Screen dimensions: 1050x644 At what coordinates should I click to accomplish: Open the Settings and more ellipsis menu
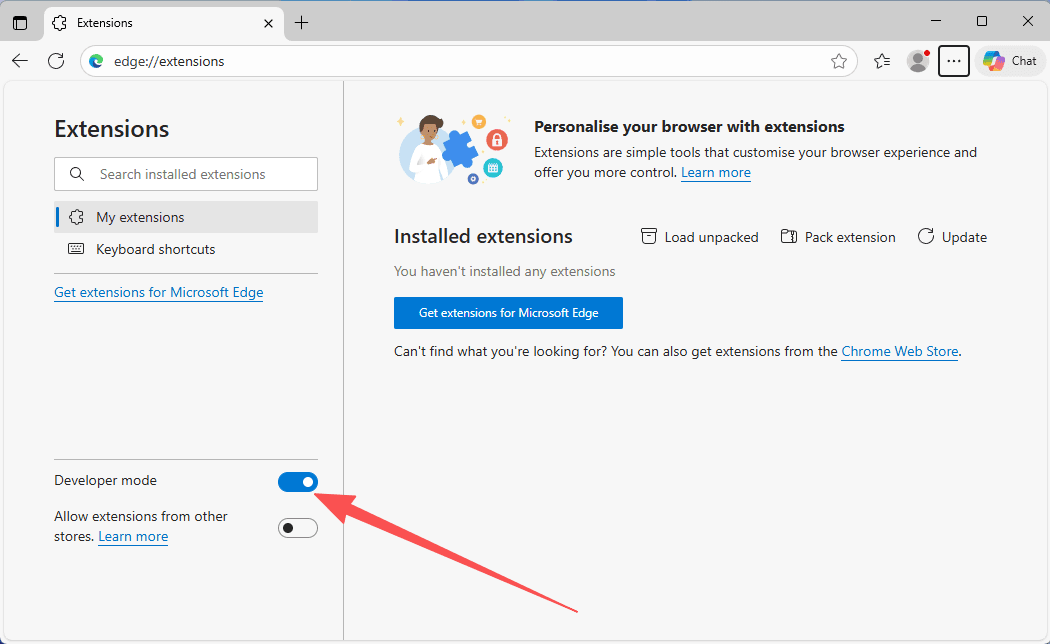pyautogui.click(x=953, y=61)
